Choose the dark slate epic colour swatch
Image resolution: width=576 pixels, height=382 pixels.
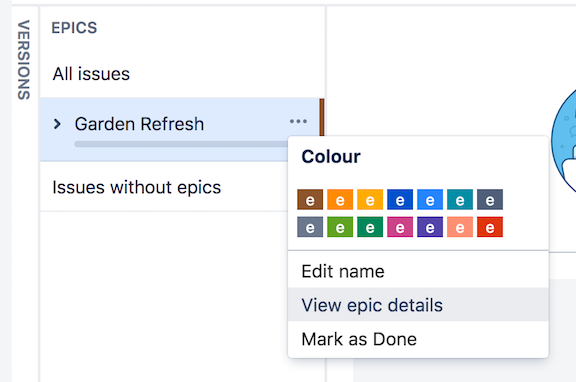click(490, 199)
